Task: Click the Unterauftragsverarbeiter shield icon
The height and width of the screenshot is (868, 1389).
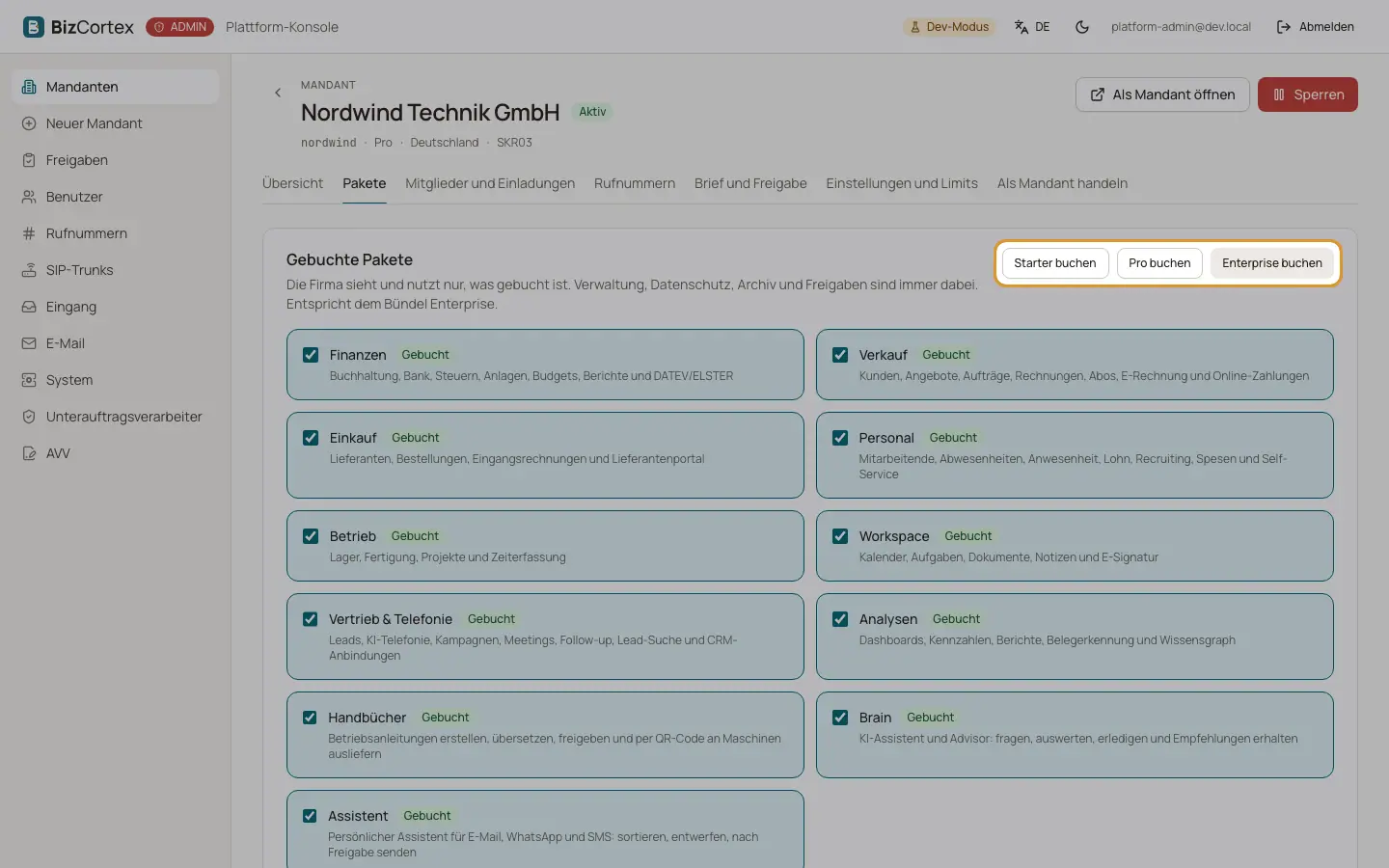Action: coord(29,417)
